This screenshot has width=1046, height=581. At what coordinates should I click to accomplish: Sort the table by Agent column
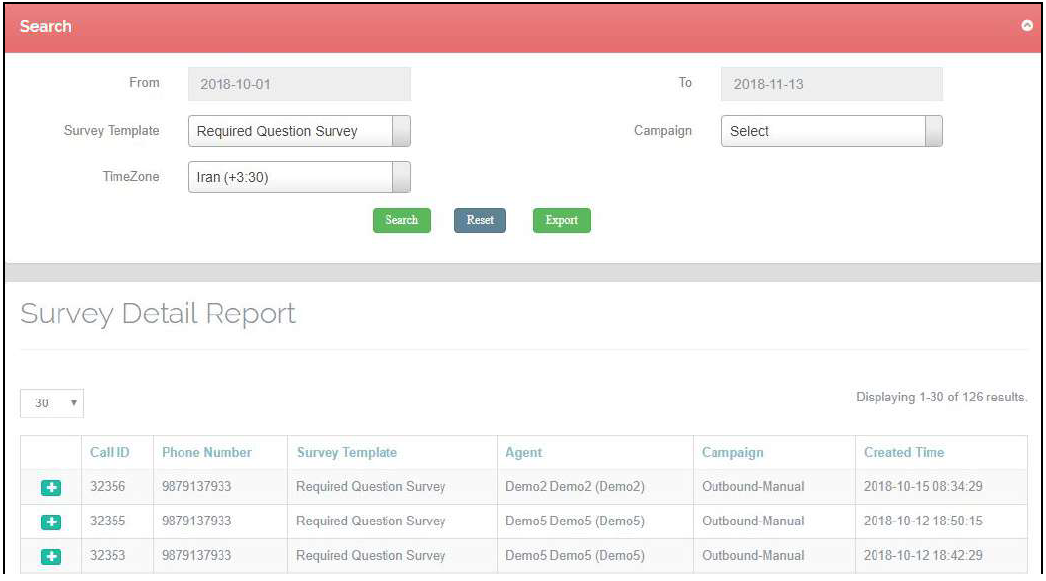[524, 453]
